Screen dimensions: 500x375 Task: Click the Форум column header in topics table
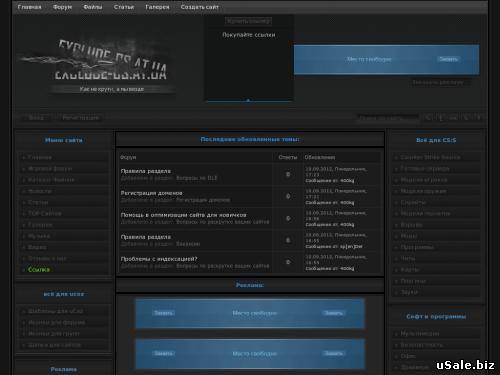[128, 157]
